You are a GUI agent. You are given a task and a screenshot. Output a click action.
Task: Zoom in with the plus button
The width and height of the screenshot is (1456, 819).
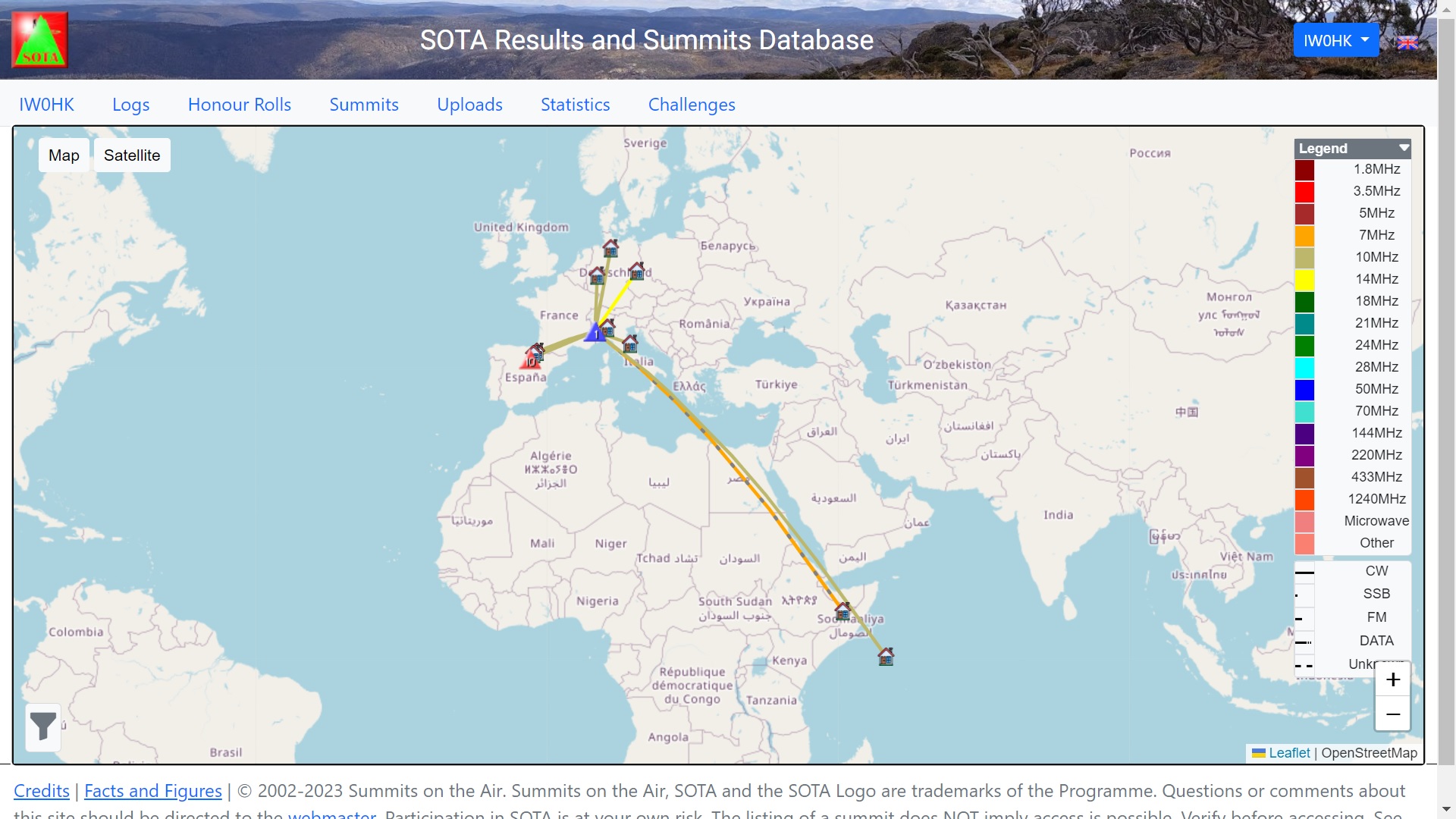click(x=1392, y=679)
